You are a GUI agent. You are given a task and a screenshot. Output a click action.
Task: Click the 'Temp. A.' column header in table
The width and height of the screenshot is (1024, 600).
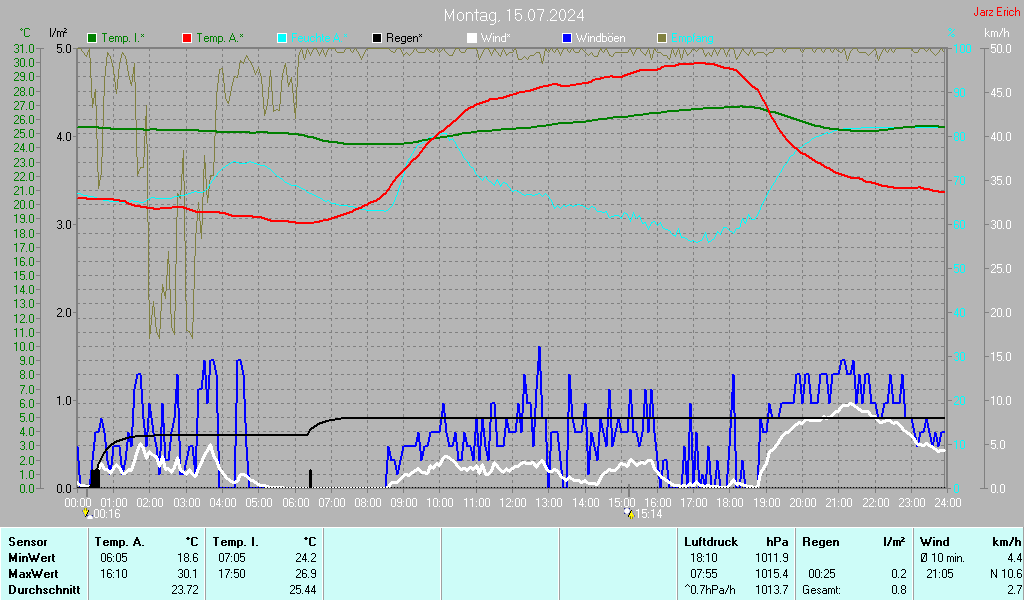click(119, 542)
